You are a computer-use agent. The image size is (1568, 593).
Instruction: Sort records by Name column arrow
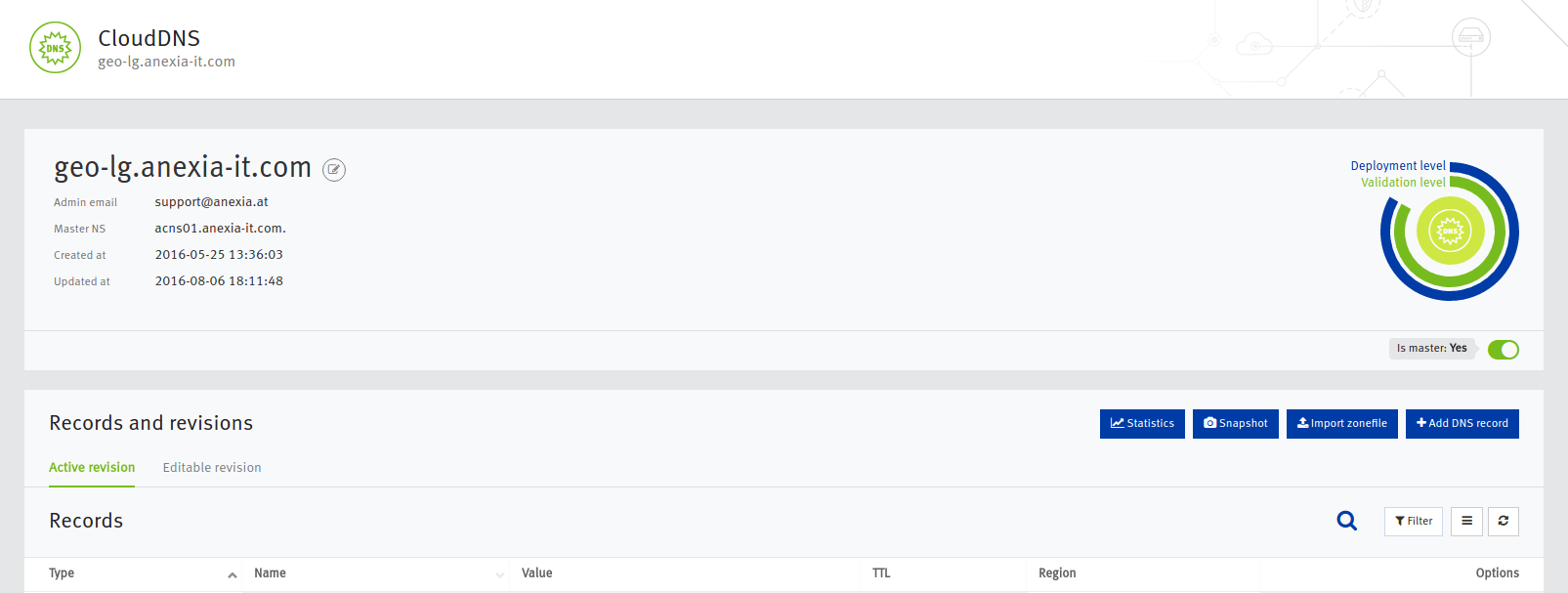point(500,574)
